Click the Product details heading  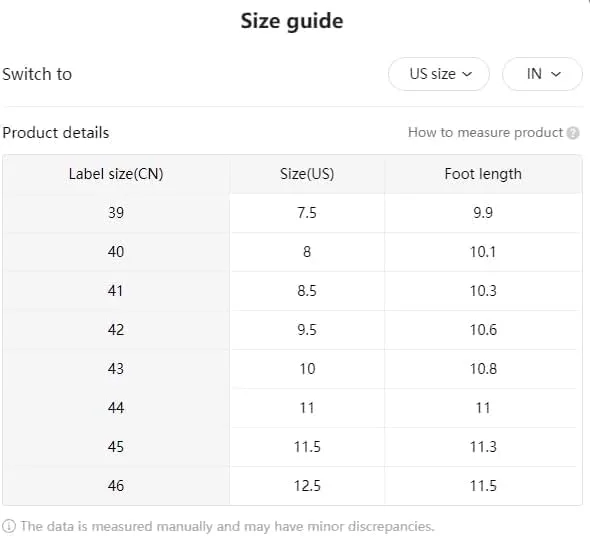56,133
